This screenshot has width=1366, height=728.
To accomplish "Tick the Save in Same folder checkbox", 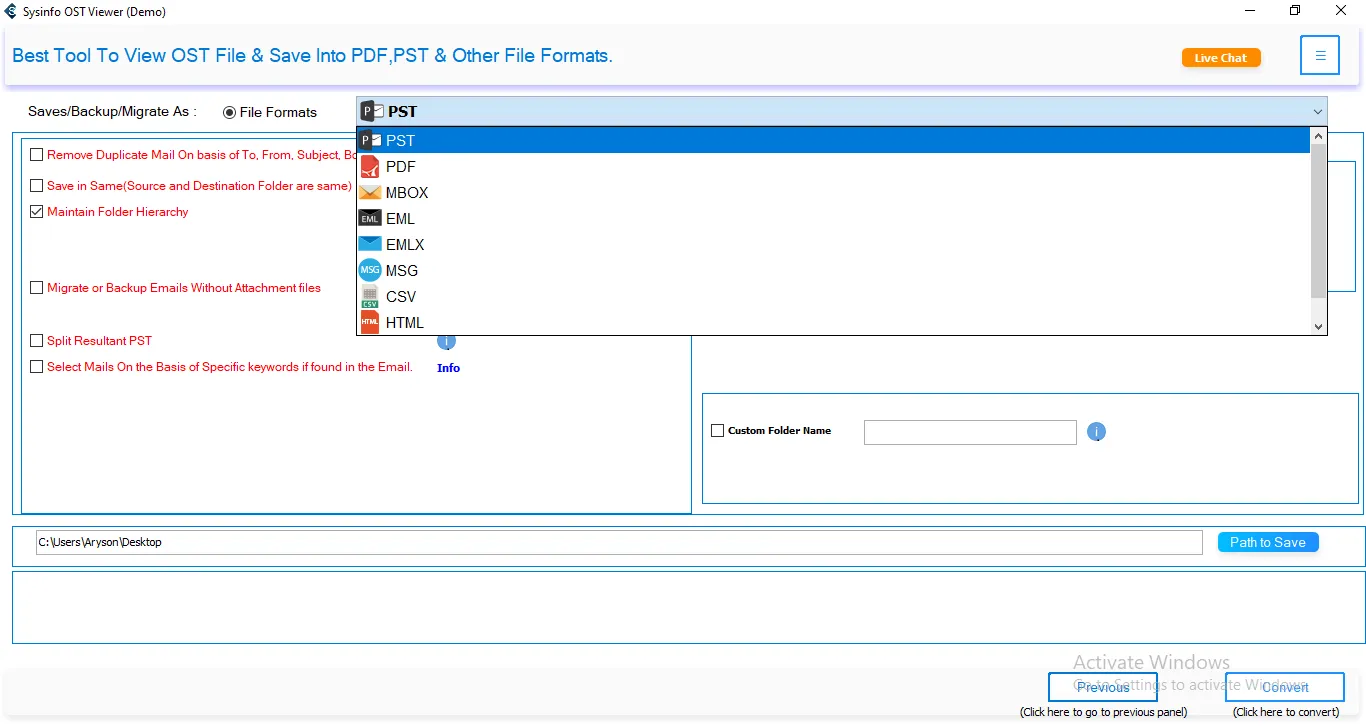I will coord(37,186).
